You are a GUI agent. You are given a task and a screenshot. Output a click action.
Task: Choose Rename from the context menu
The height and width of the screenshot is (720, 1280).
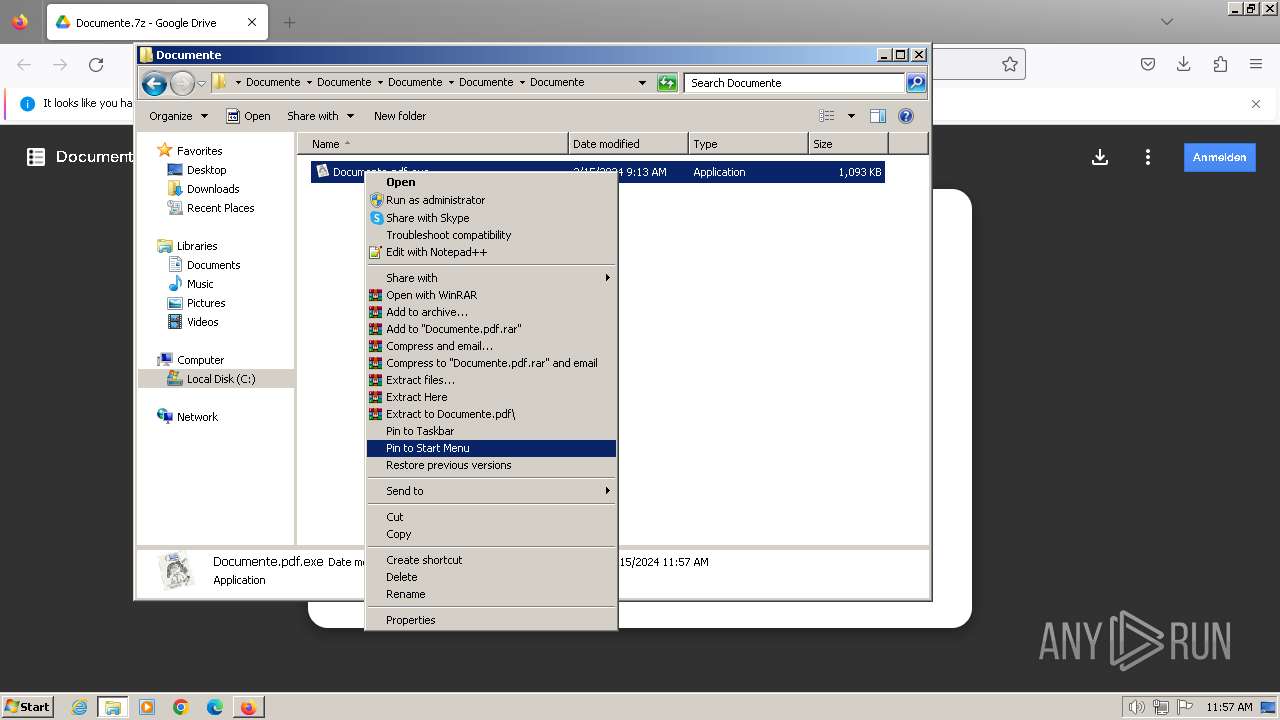491,594
